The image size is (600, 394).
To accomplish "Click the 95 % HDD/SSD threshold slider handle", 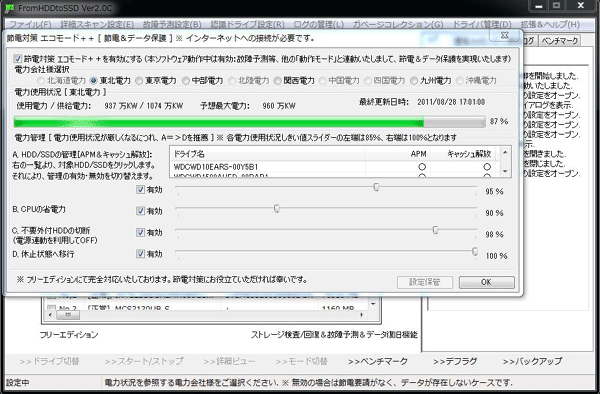I will (x=376, y=187).
